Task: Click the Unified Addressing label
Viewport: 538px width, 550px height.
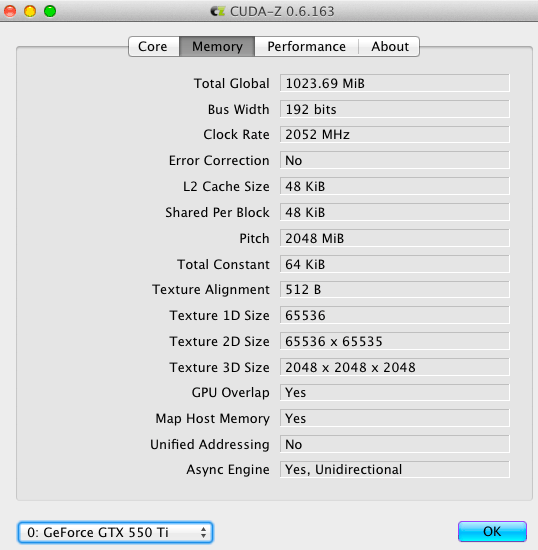Action: click(x=210, y=445)
